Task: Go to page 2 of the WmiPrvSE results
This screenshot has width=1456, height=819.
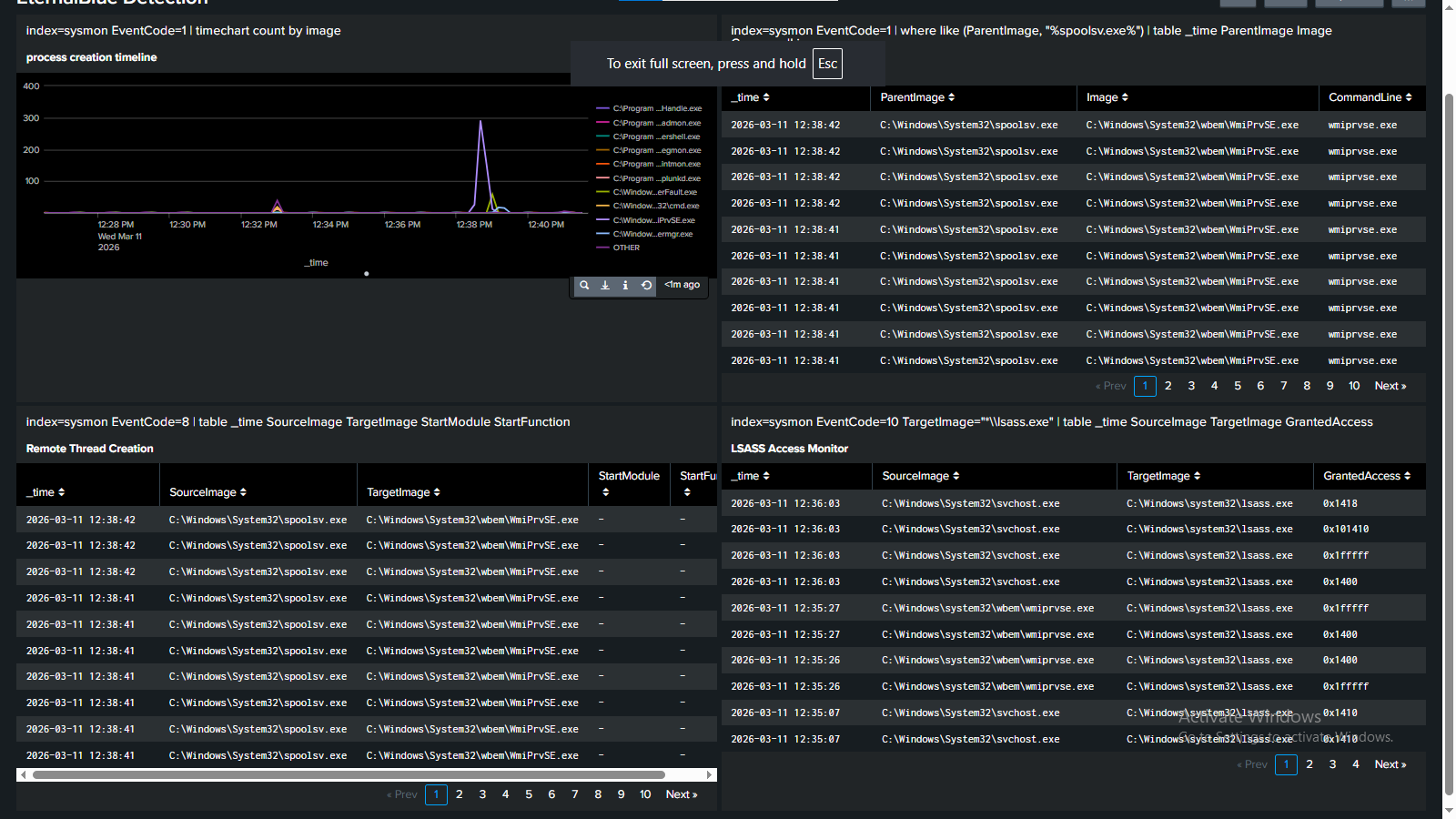Action: (1168, 385)
